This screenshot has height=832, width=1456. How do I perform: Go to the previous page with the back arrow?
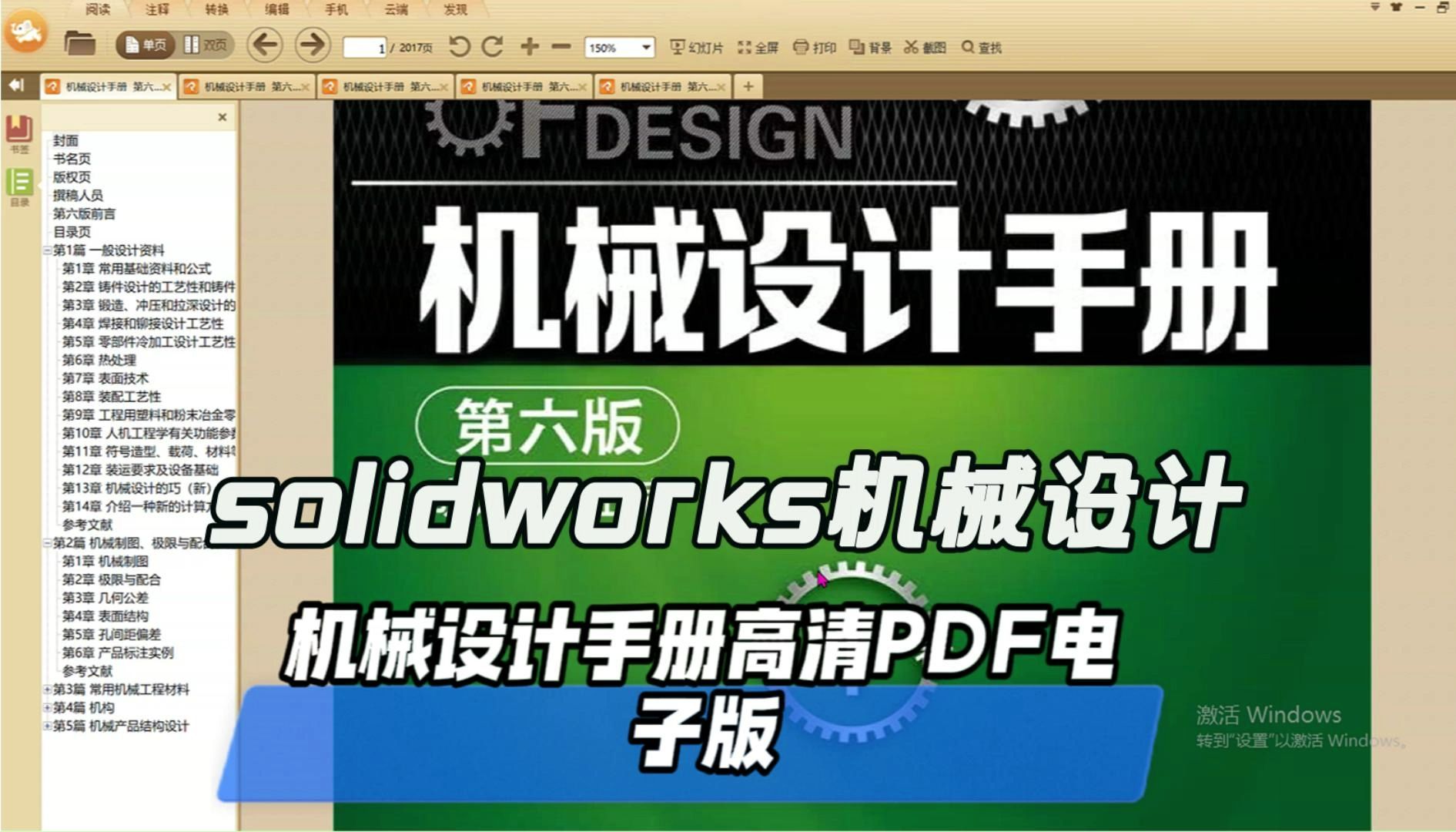[264, 45]
